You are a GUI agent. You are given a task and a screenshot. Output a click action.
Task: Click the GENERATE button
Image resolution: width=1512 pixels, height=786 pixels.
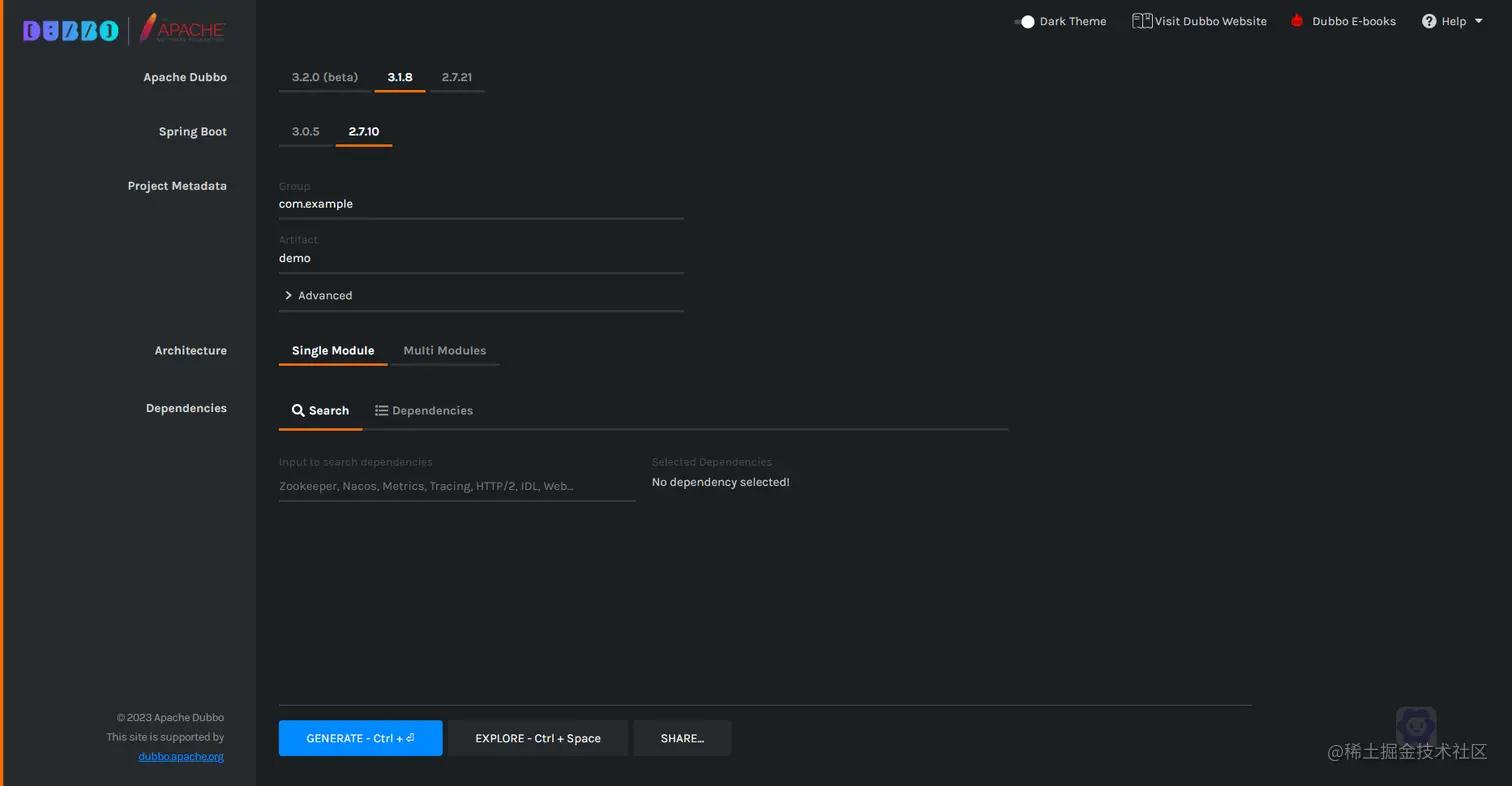[360, 738]
